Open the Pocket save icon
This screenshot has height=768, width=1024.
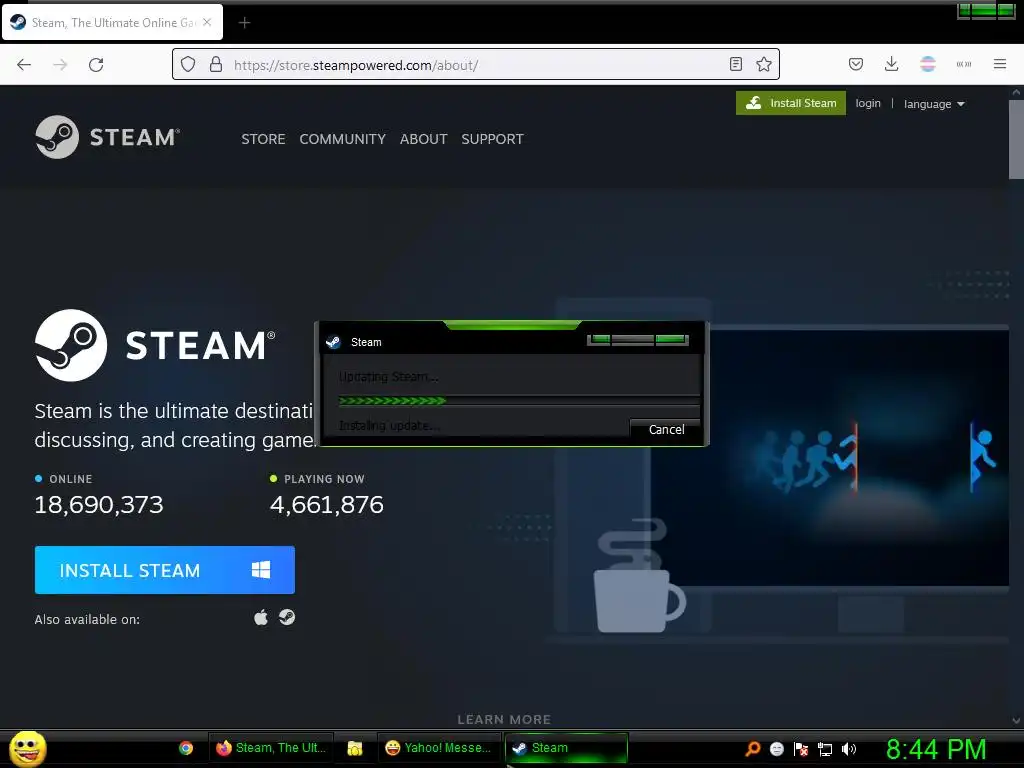click(856, 64)
